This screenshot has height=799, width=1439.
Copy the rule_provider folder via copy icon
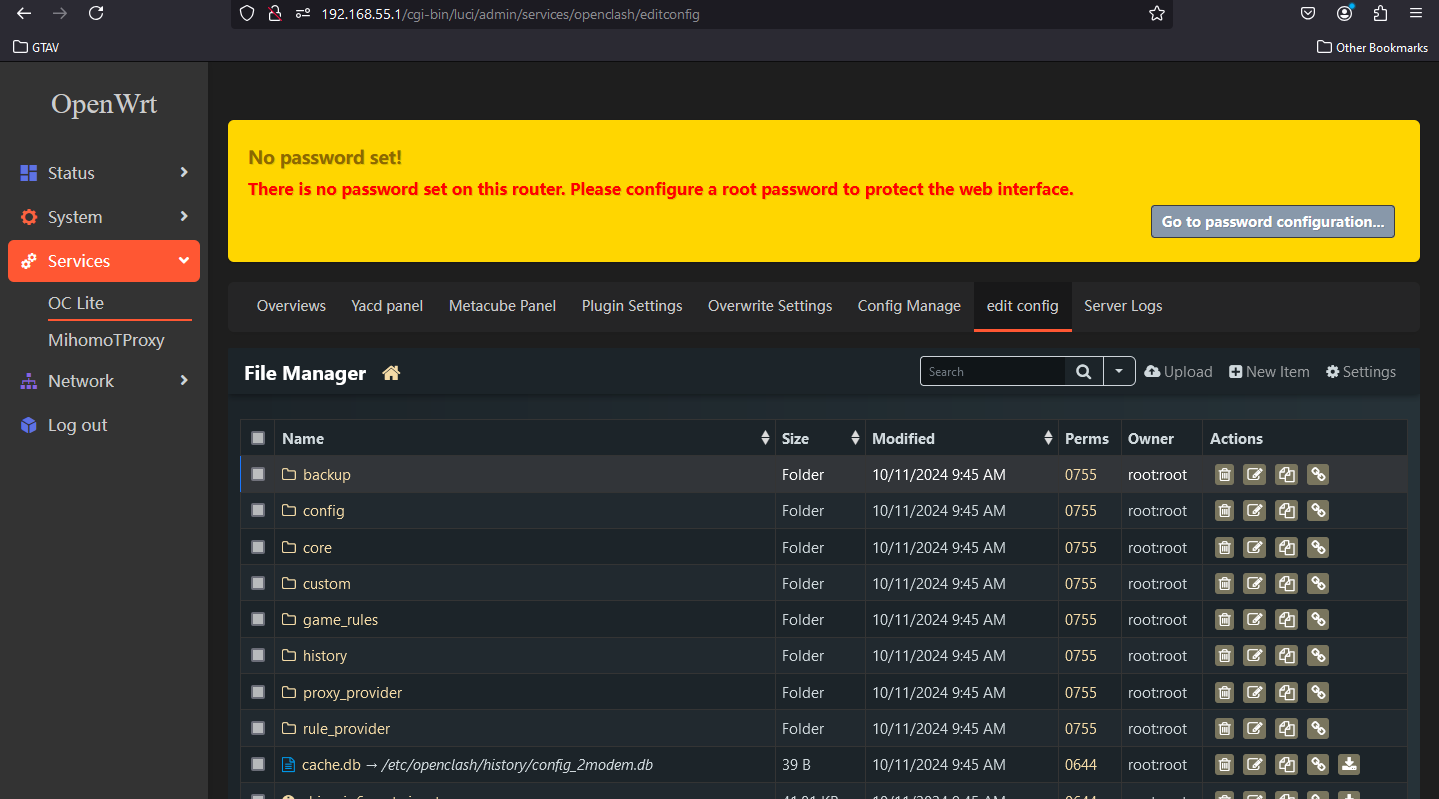1287,729
